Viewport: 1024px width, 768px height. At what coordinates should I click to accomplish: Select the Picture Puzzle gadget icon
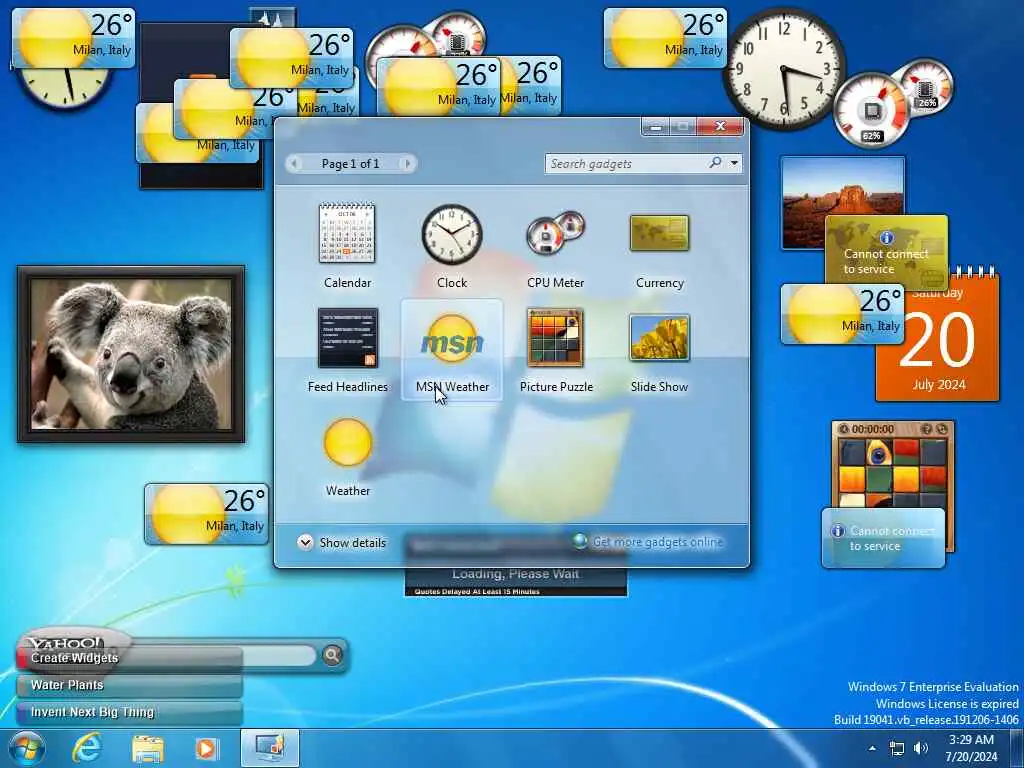[x=556, y=338]
